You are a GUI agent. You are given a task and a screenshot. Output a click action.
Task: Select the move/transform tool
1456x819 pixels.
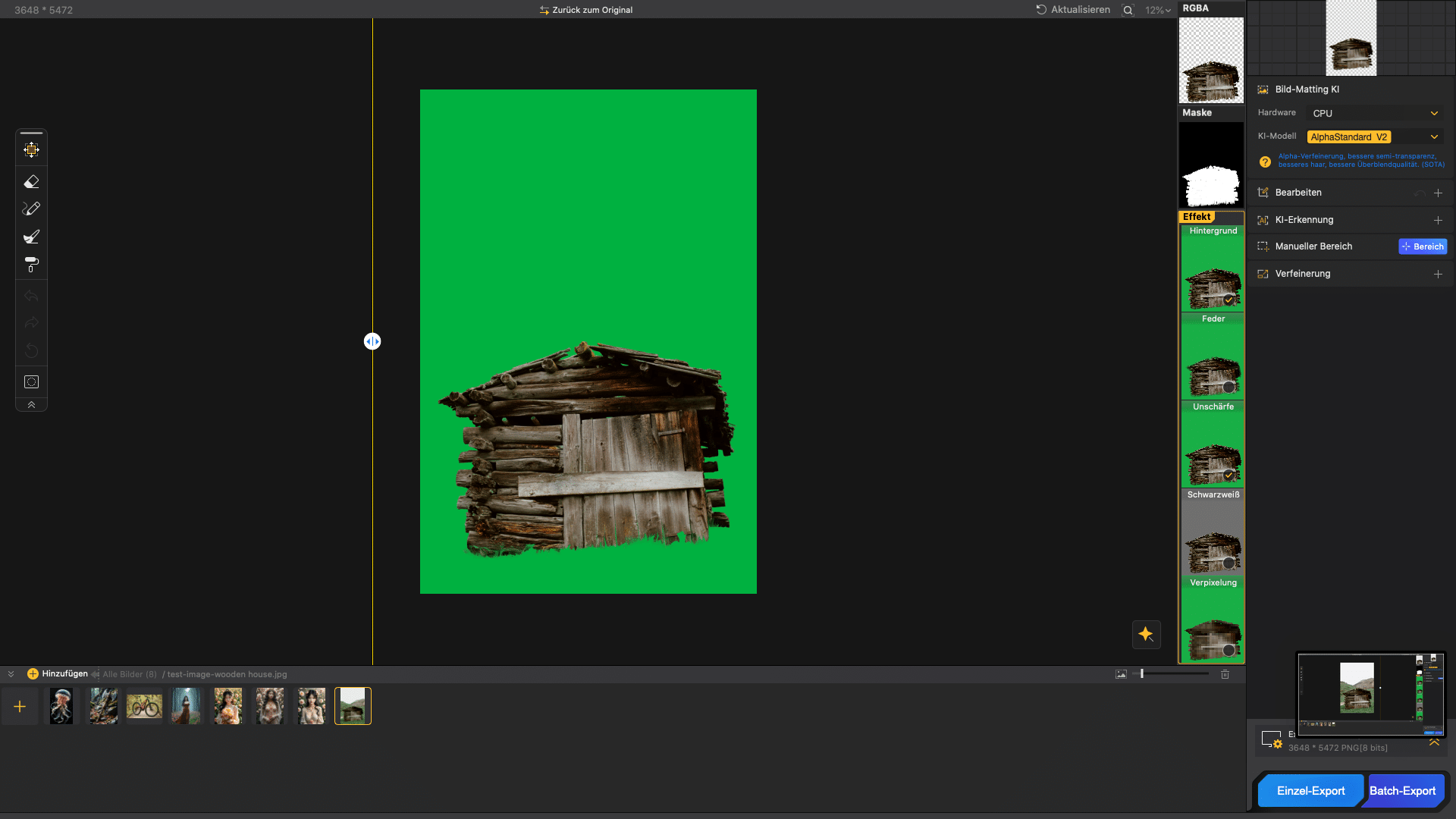(31, 150)
